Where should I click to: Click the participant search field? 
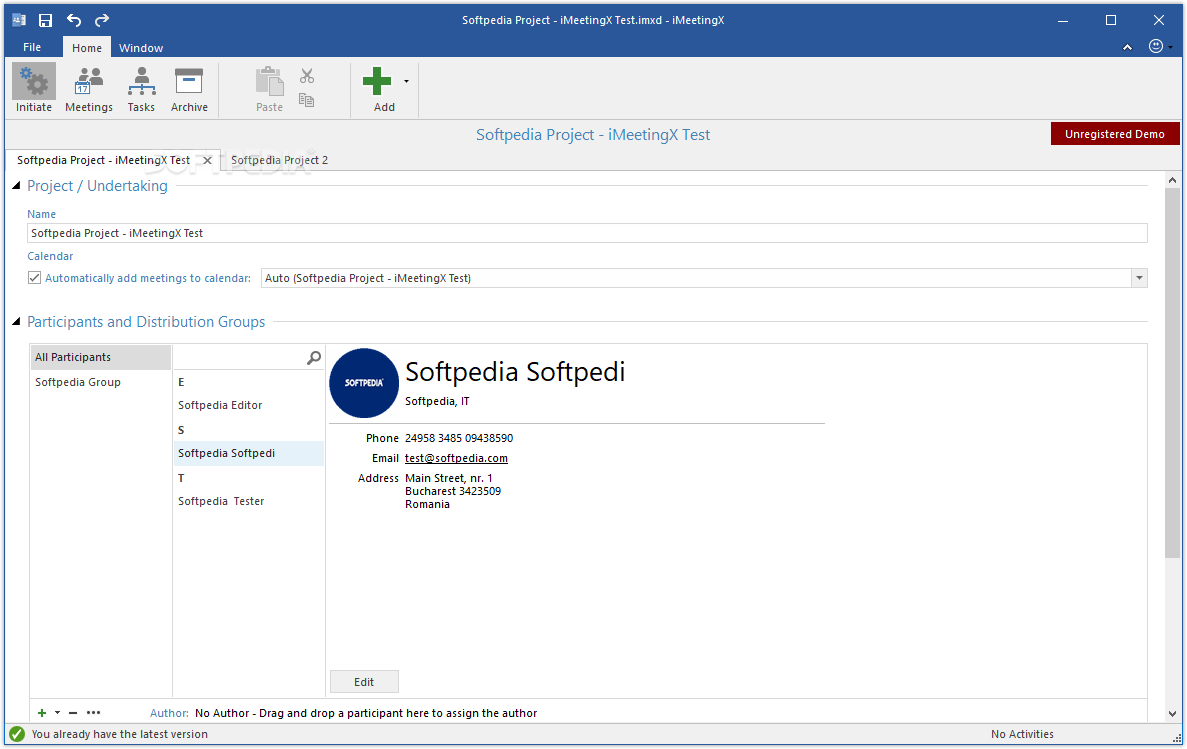pos(239,357)
